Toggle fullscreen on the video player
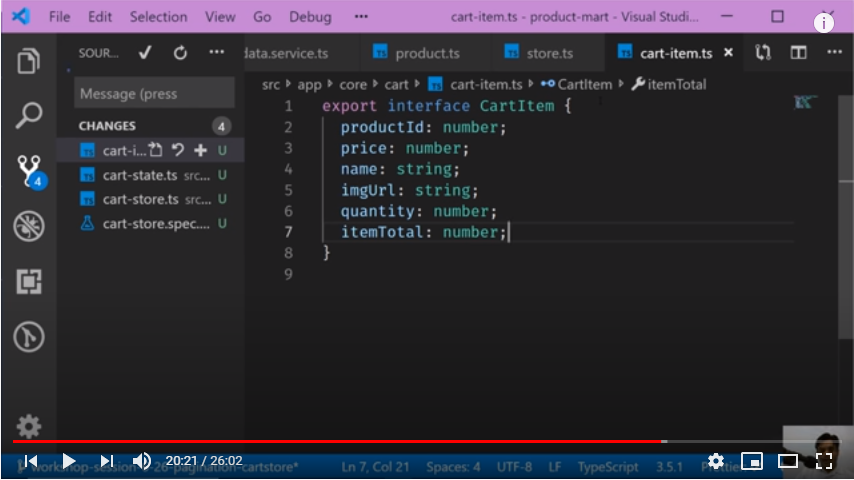Image resolution: width=854 pixels, height=480 pixels. [824, 461]
